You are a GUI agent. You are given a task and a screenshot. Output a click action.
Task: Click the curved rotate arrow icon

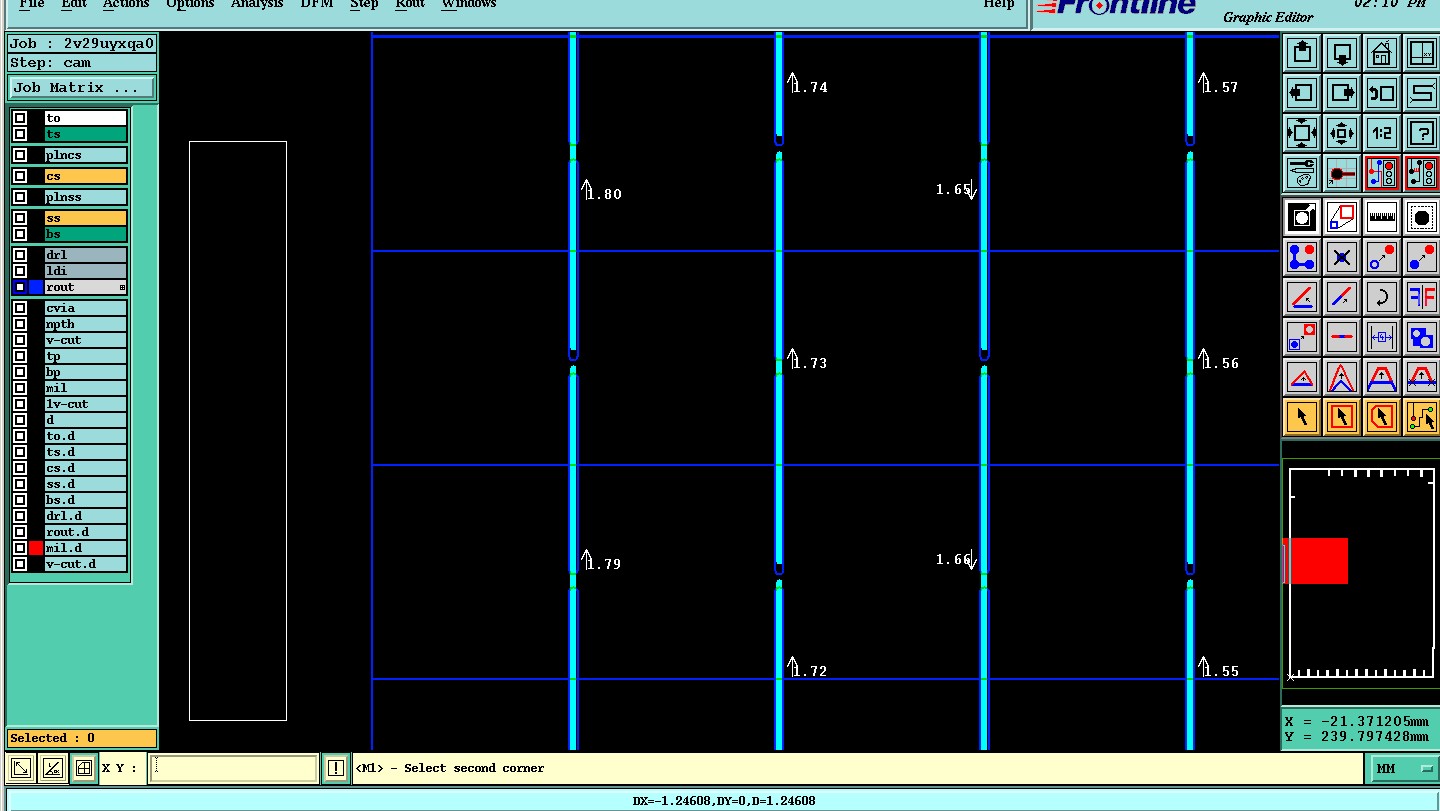(1381, 297)
